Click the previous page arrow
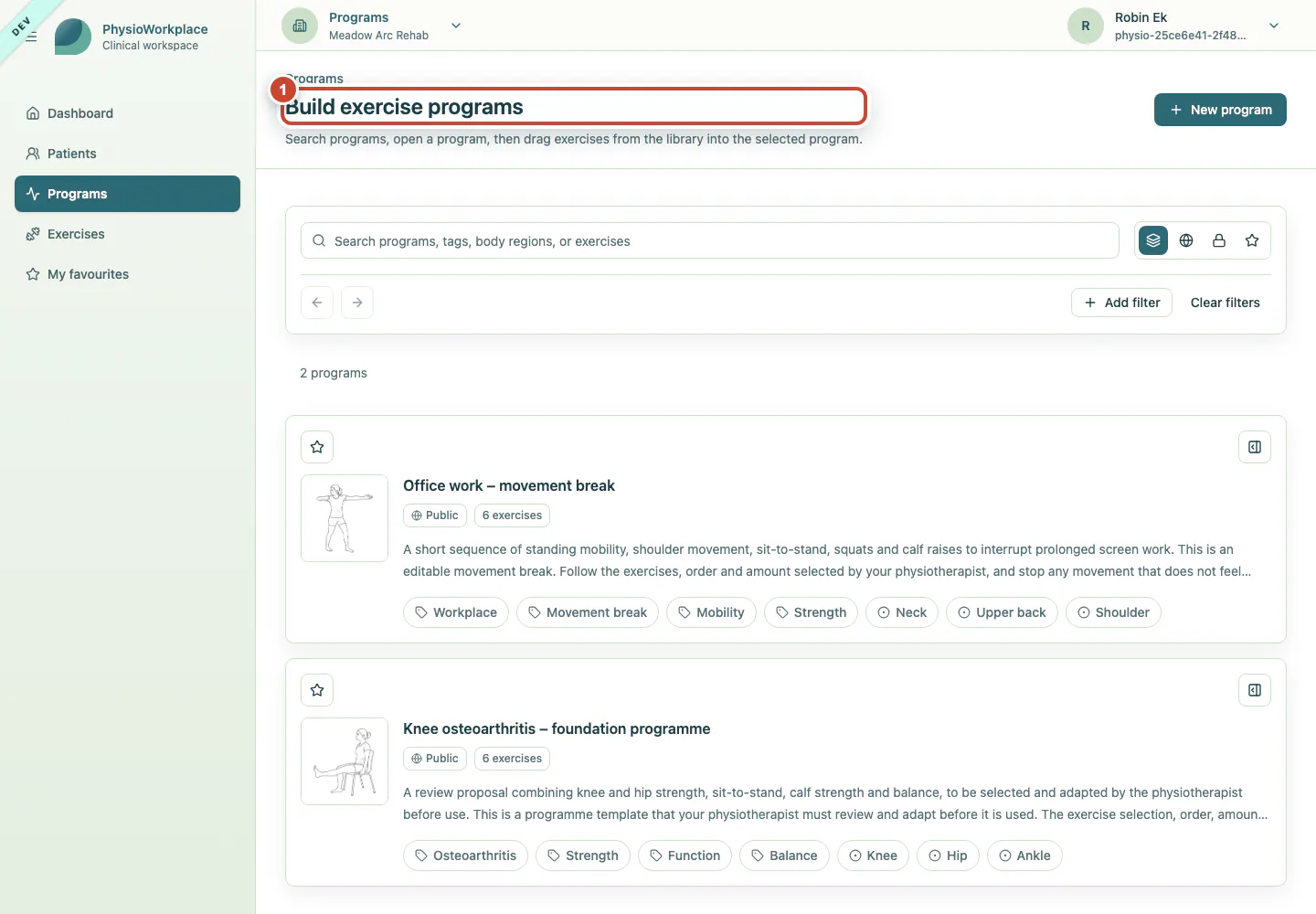Viewport: 1316px width, 914px height. tap(317, 303)
